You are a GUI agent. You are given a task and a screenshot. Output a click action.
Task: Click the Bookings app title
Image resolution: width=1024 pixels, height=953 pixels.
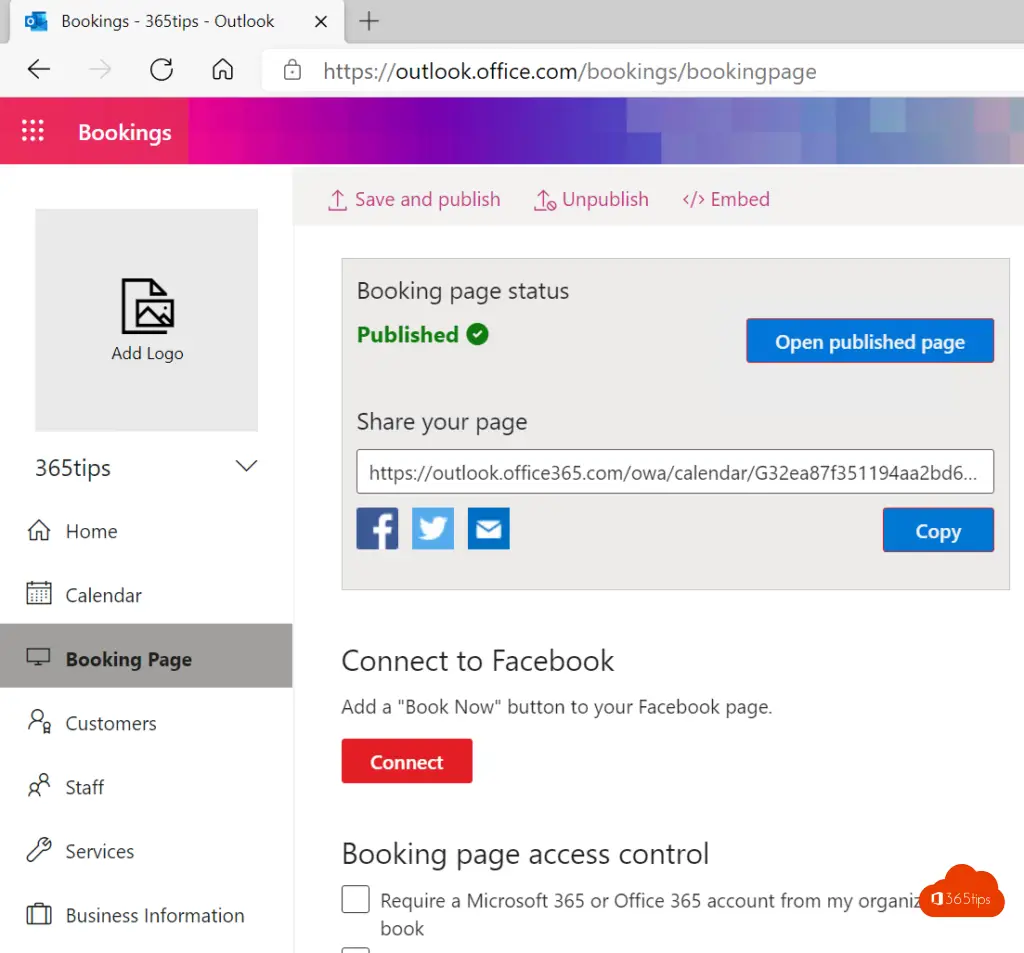pyautogui.click(x=125, y=132)
